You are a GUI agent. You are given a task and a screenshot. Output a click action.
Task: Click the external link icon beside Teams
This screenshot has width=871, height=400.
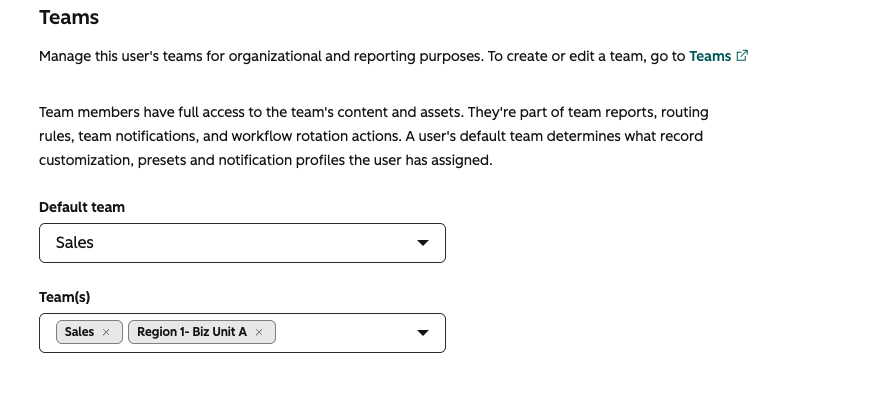(x=742, y=56)
